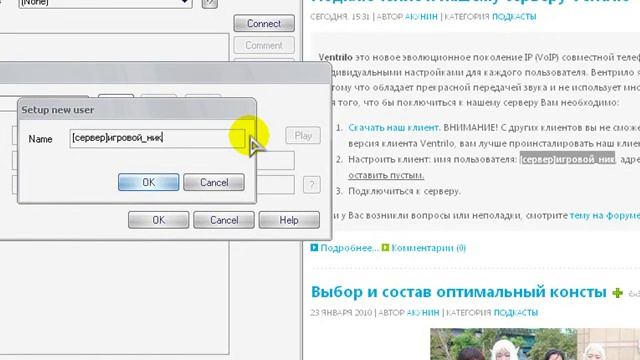Click the question mark button beside the field
The height and width of the screenshot is (360, 640).
(311, 184)
